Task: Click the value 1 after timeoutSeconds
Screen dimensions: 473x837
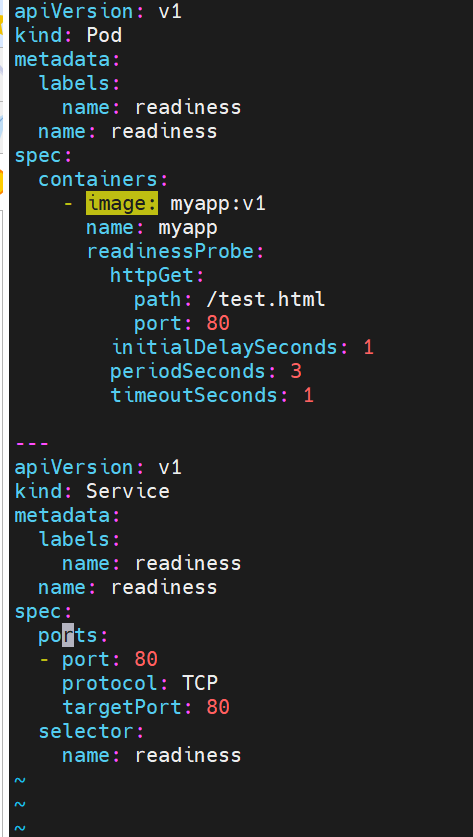Action: (309, 396)
